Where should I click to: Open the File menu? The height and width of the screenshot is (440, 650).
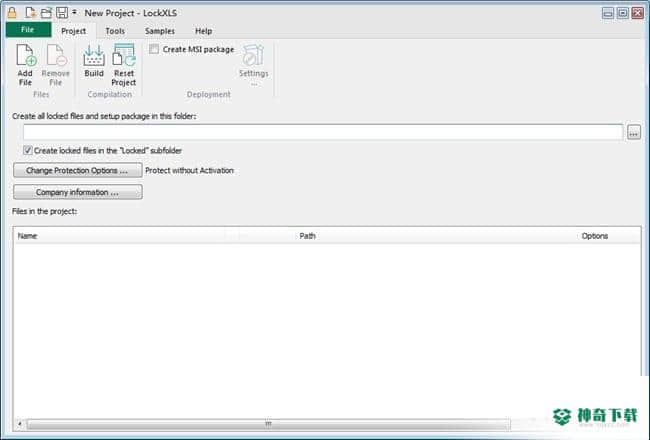28,30
